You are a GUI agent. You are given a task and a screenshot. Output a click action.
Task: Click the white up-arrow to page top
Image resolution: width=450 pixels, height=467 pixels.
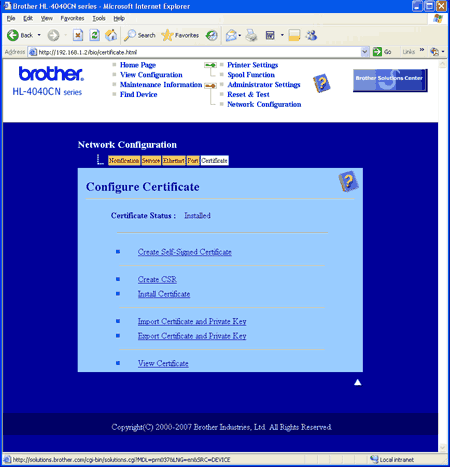click(x=358, y=382)
